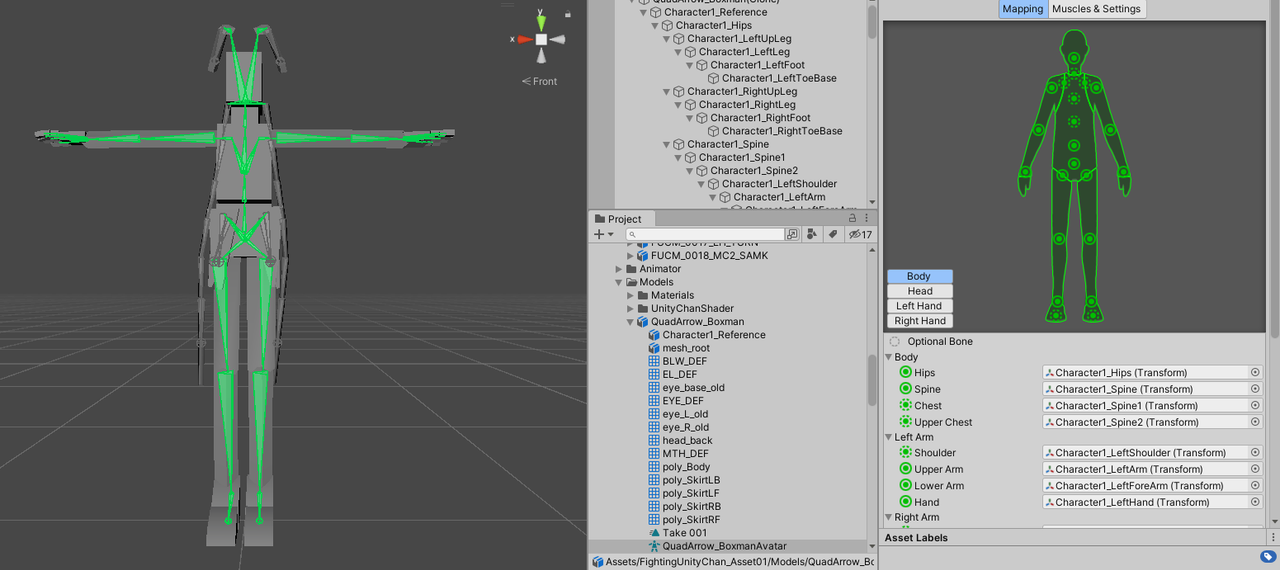This screenshot has height=570, width=1280.
Task: Click the open-in-new-window icon beside the Project search box
Action: [792, 234]
